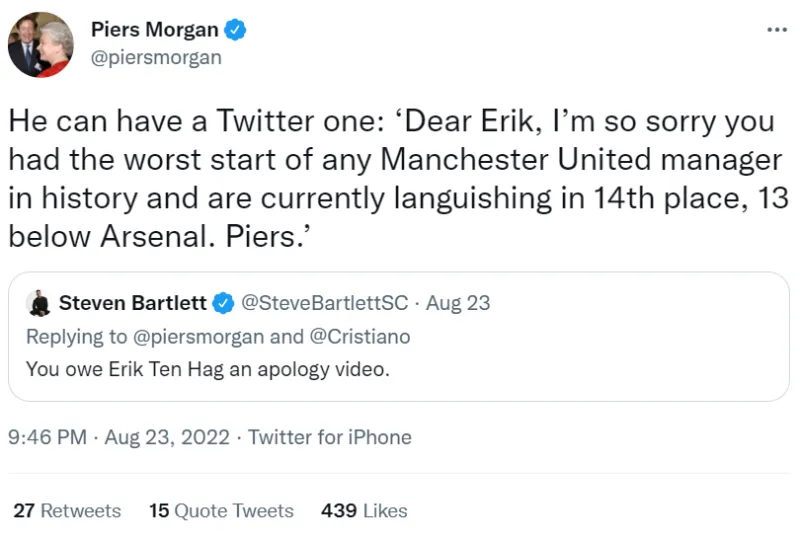
Task: View the 15 Quote Tweets list
Action: [x=221, y=510]
